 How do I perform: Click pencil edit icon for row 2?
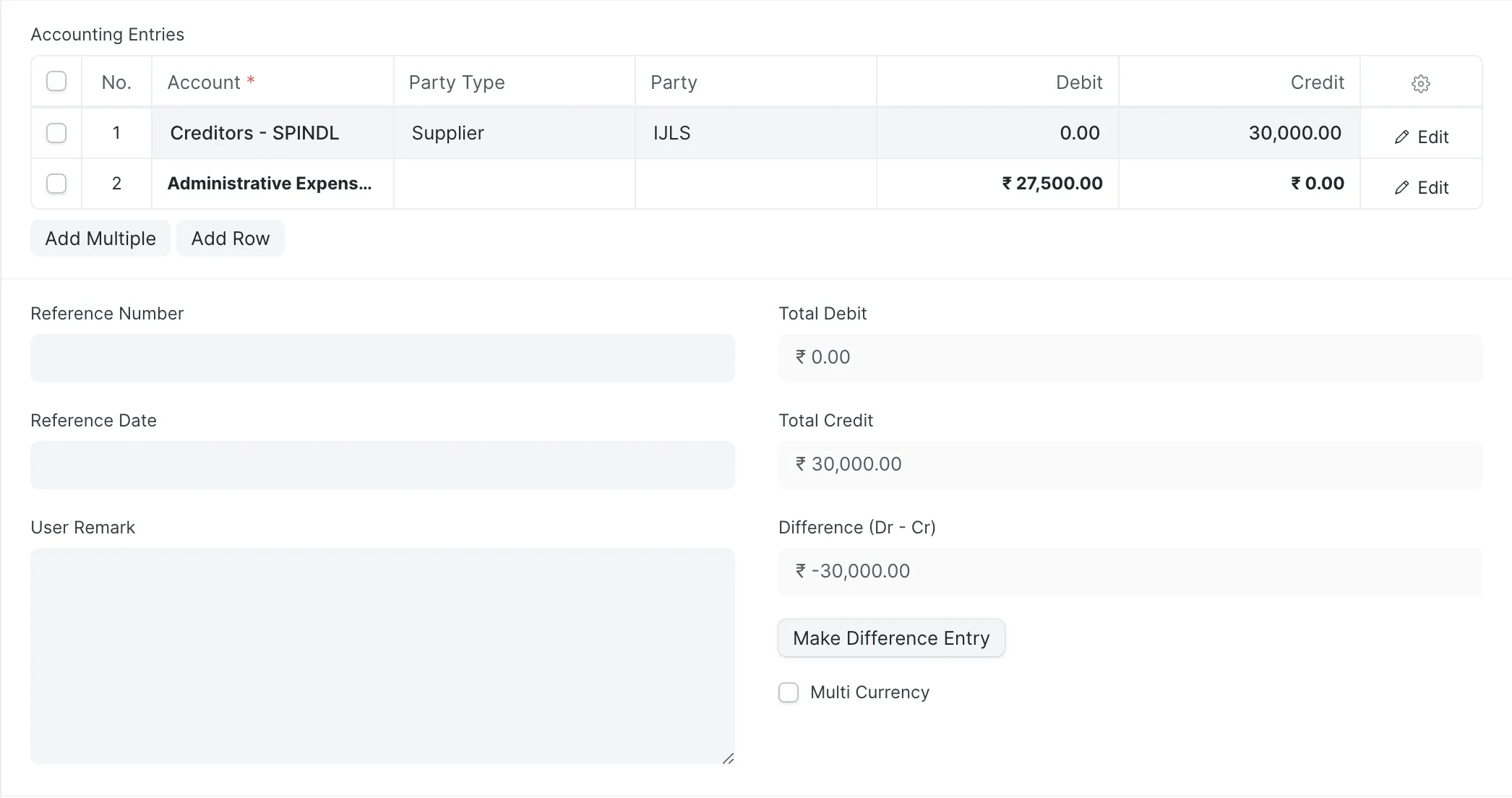(1401, 188)
